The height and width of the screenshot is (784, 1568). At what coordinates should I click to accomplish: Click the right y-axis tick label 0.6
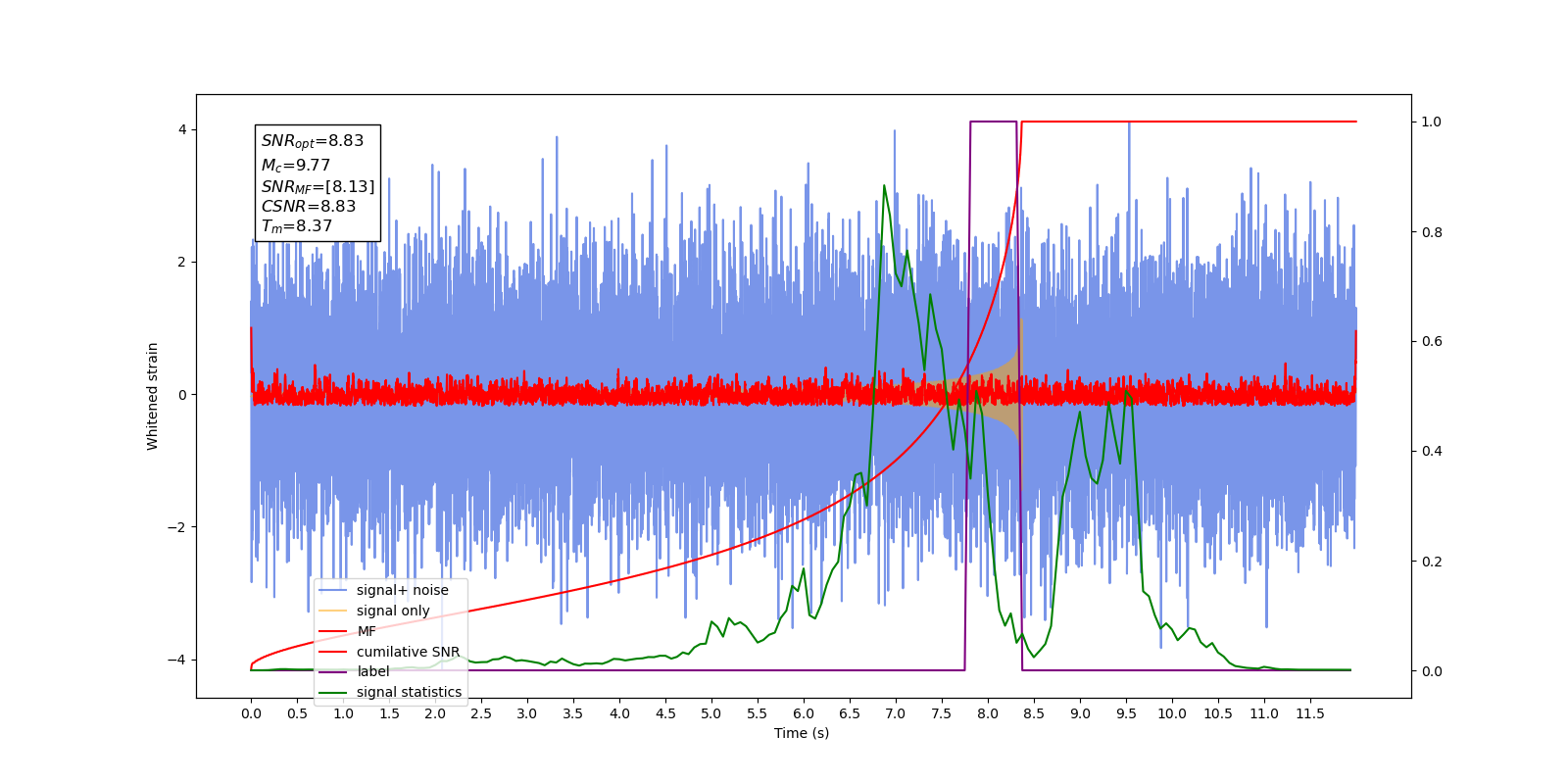[1432, 341]
